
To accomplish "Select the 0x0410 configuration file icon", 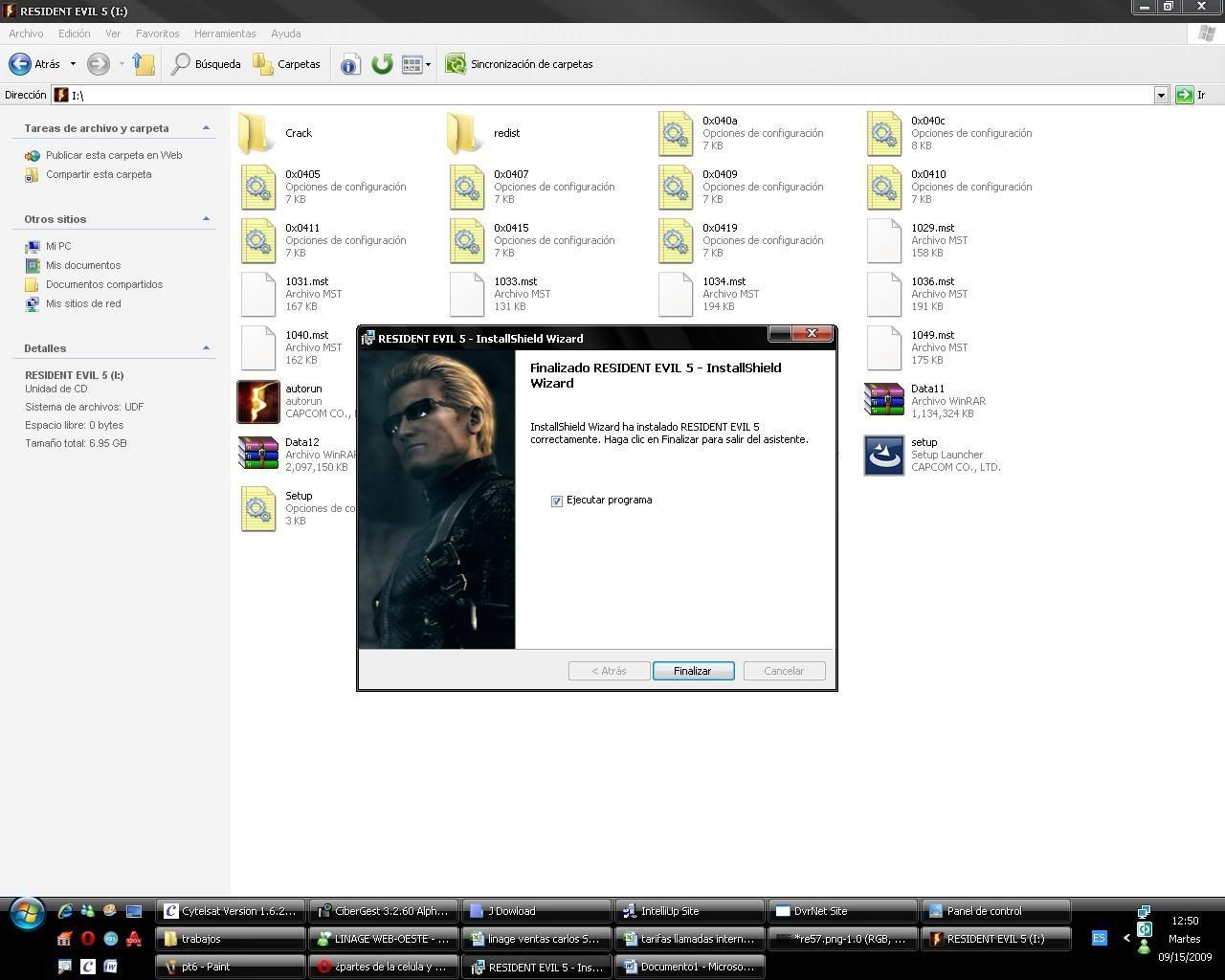I will coord(884,187).
